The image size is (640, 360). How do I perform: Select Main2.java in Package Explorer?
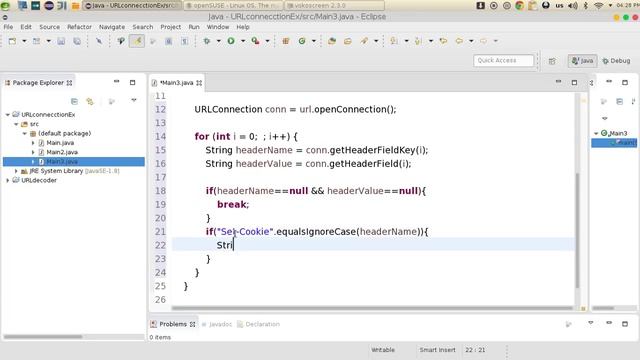coord(62,152)
